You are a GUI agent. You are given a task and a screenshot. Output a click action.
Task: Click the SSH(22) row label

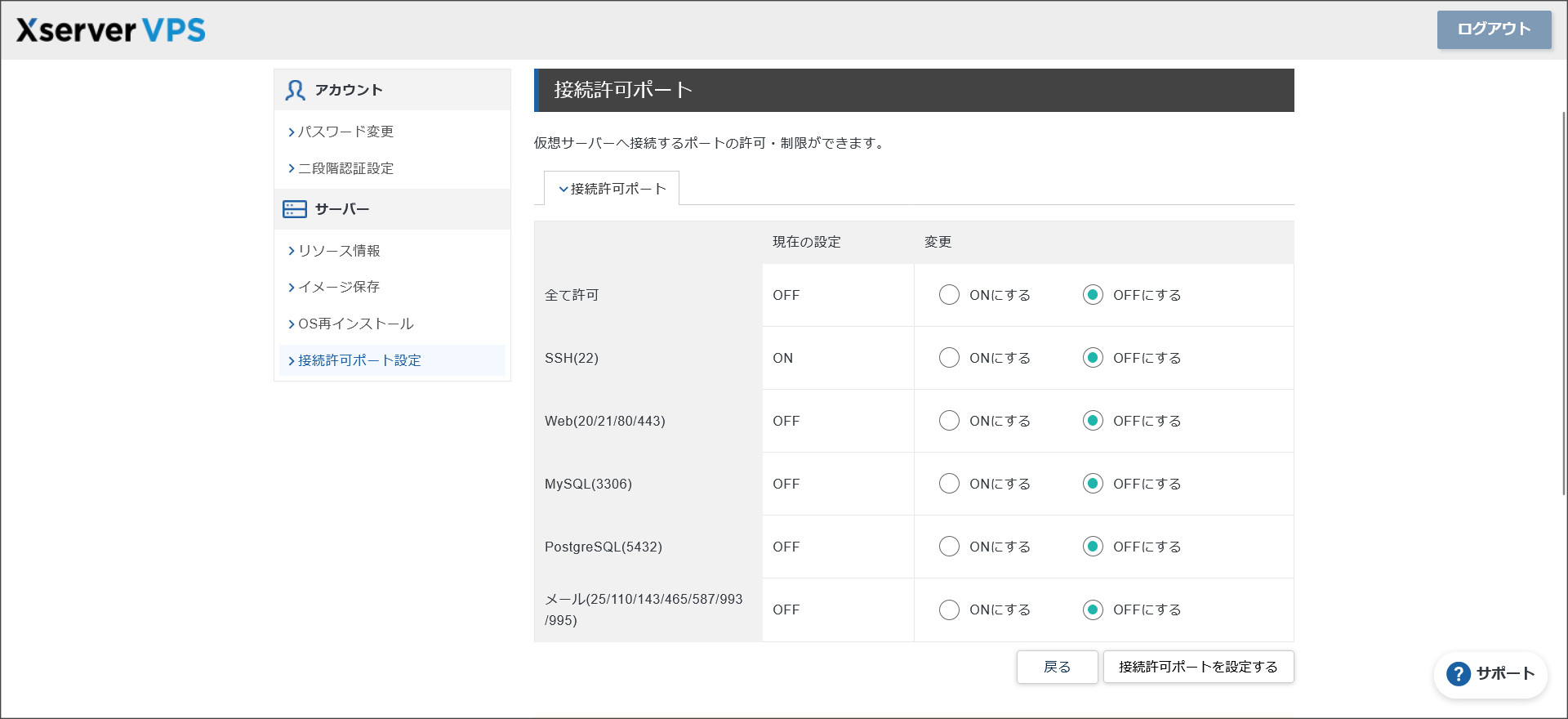[572, 358]
